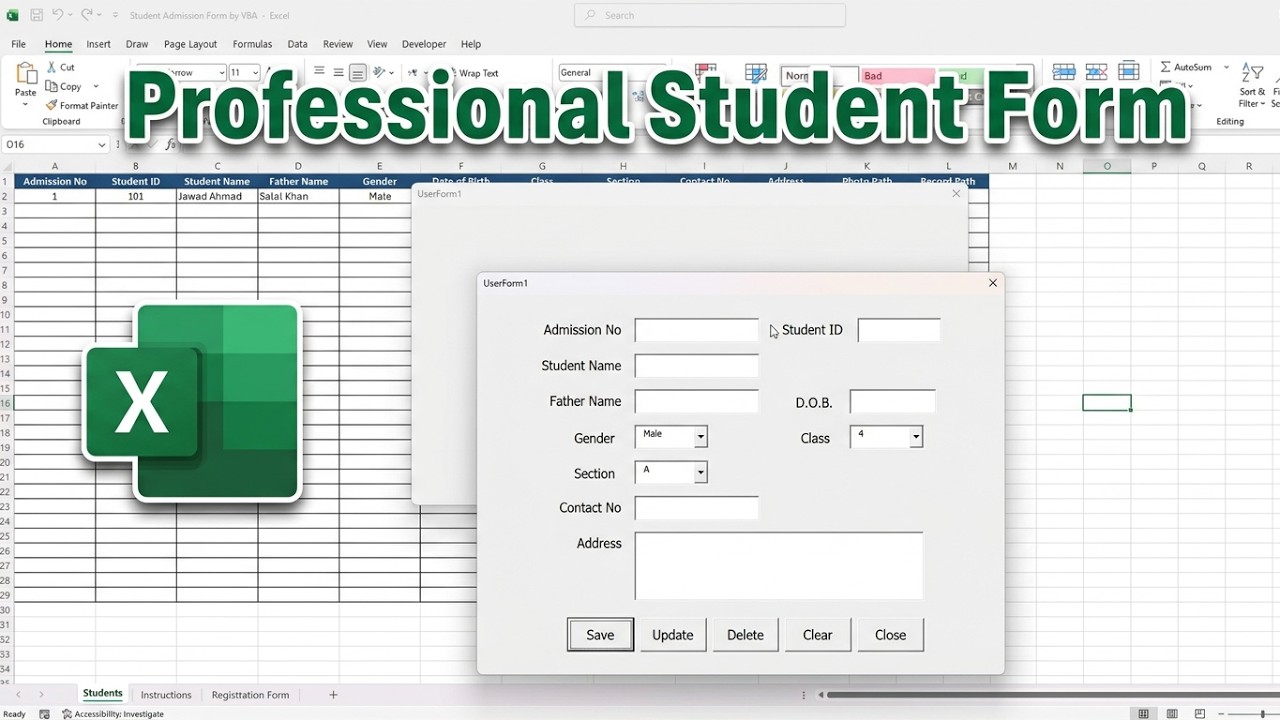The width and height of the screenshot is (1280, 720).
Task: Click the Save button on UserForm1
Action: coord(600,635)
